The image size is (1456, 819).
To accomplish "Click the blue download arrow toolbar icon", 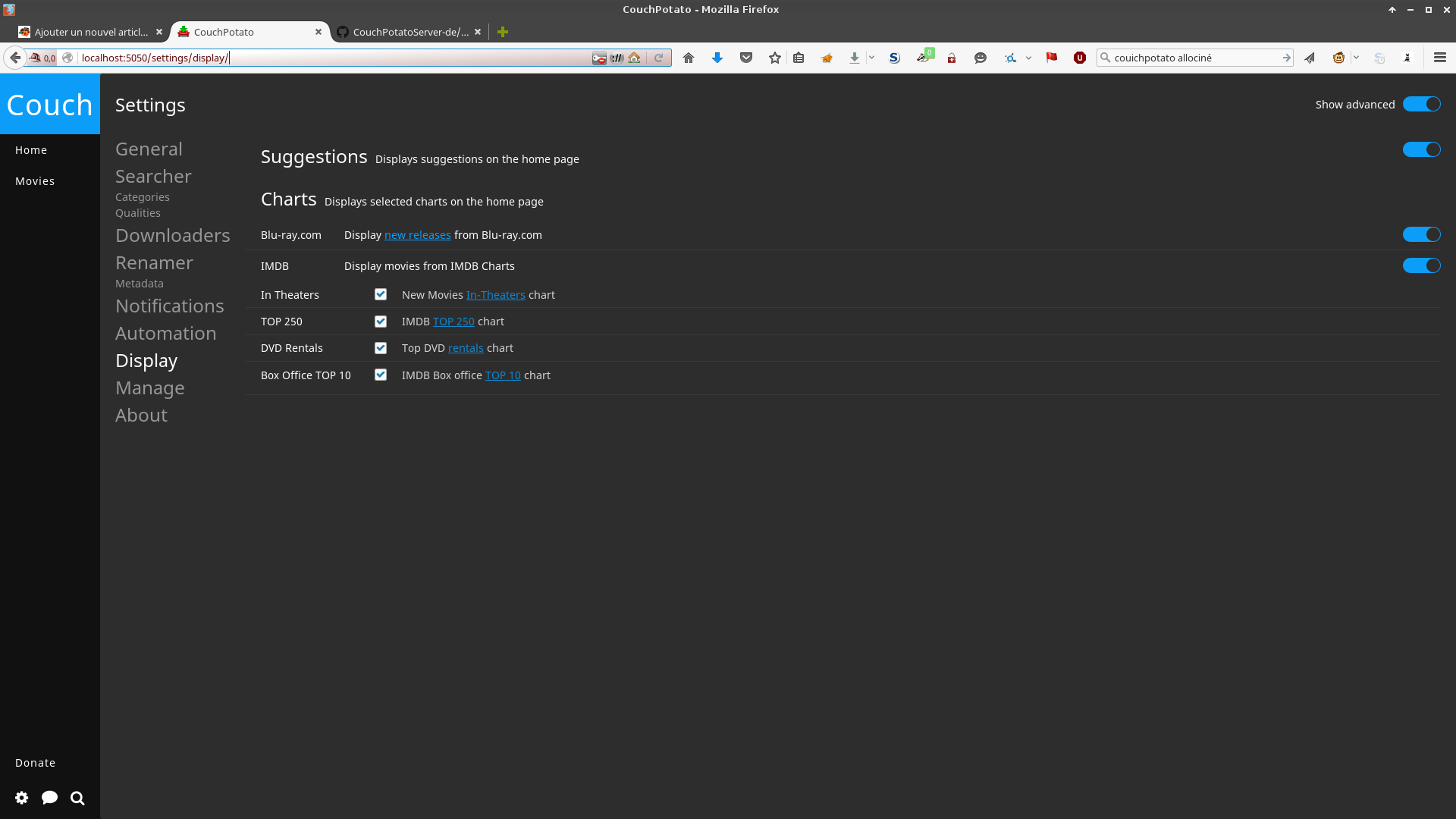I will coord(717,58).
